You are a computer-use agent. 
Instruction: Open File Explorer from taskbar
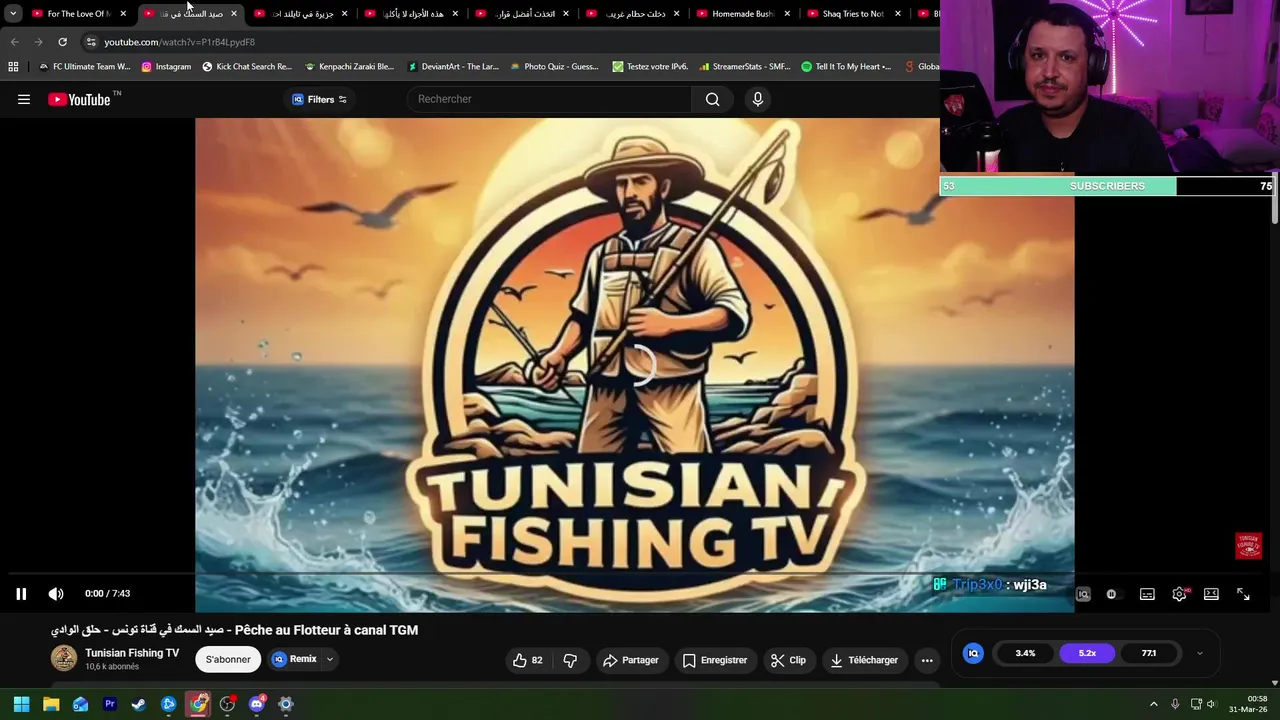pos(51,704)
